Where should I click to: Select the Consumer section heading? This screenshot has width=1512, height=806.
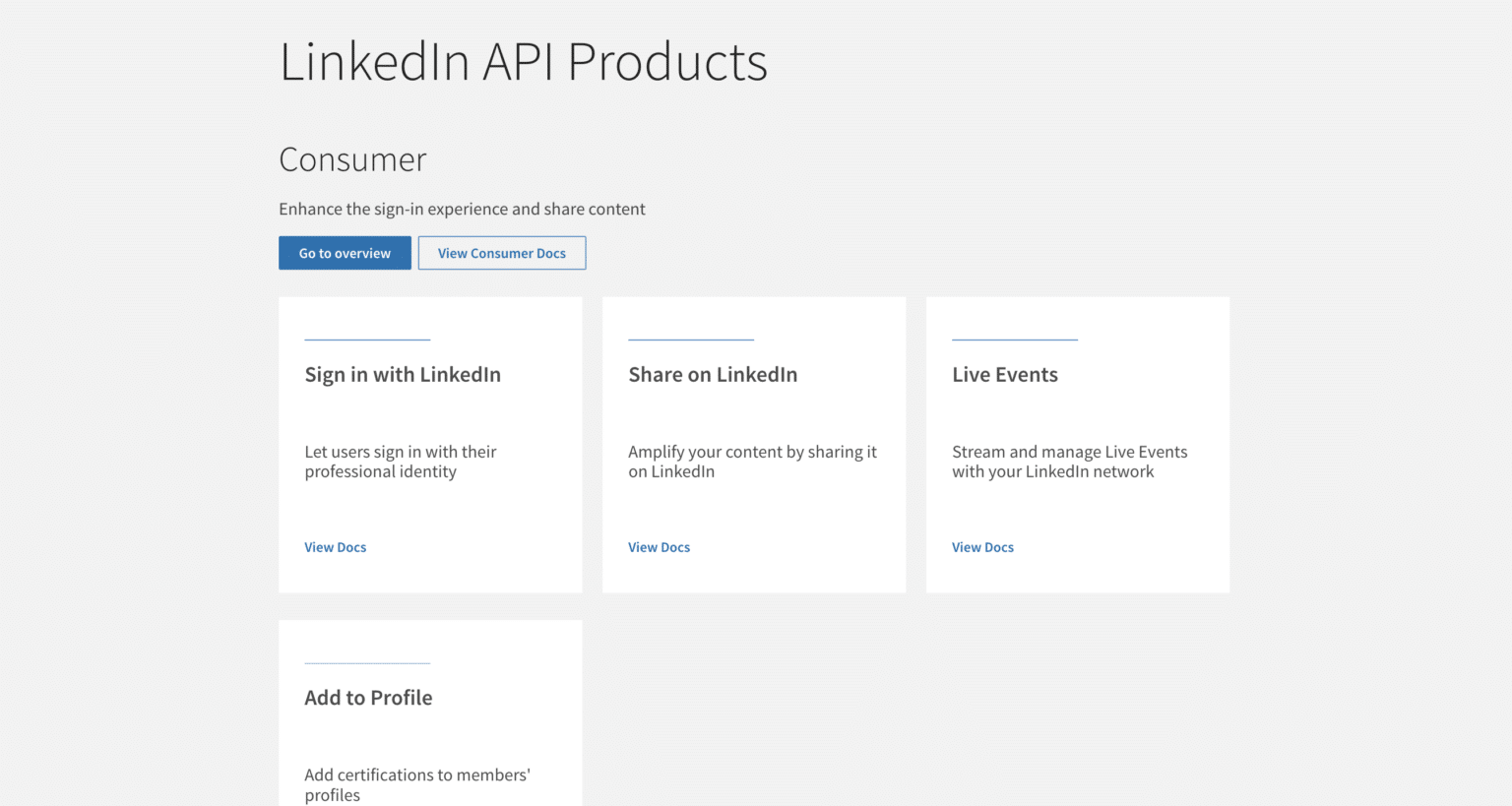coord(352,159)
